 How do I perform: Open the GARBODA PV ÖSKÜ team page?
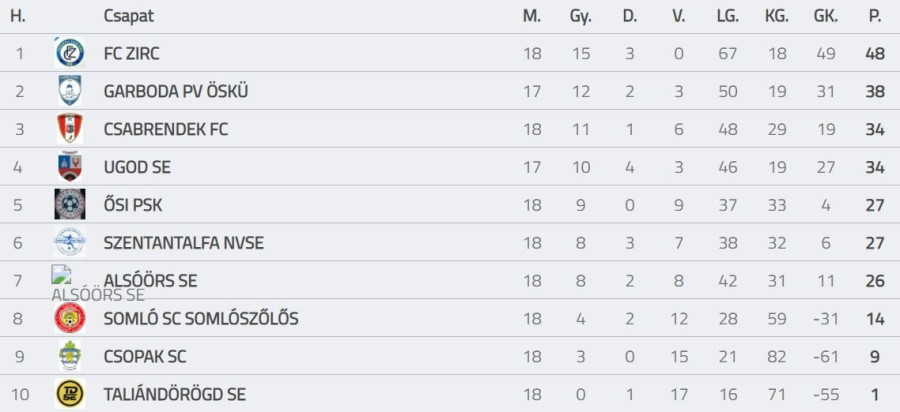(x=175, y=92)
